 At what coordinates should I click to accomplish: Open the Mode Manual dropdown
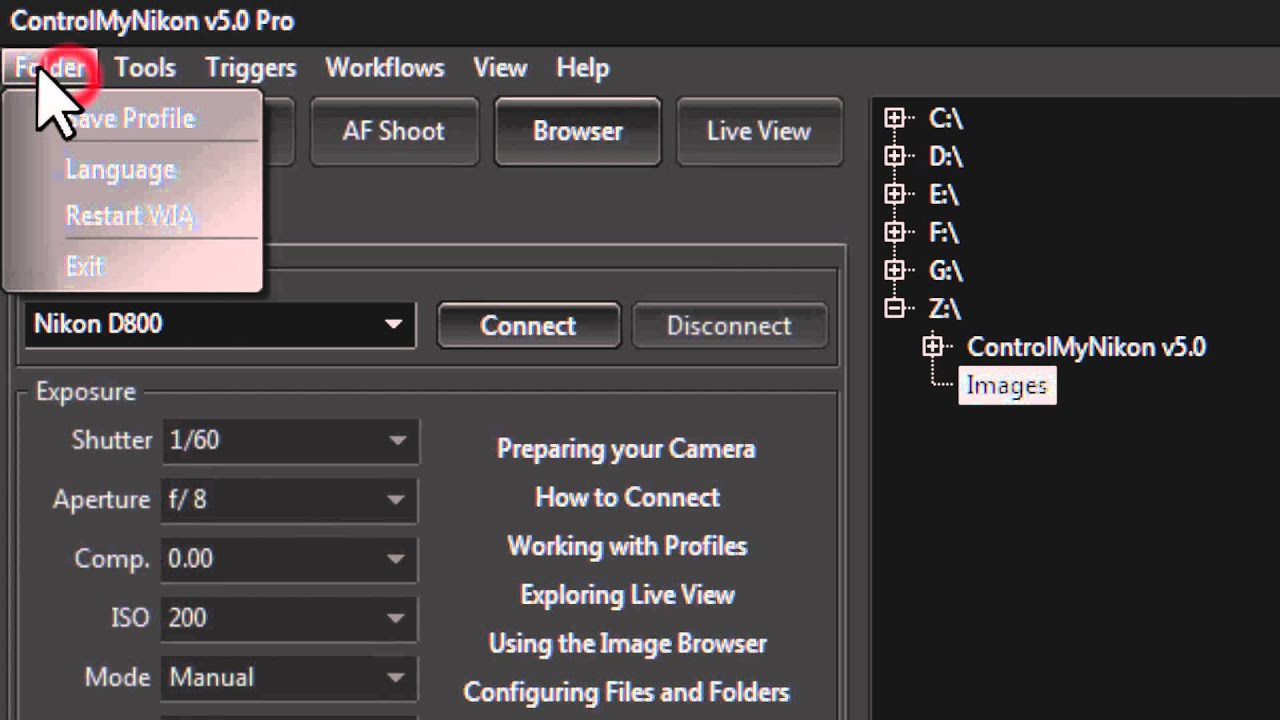coord(291,677)
